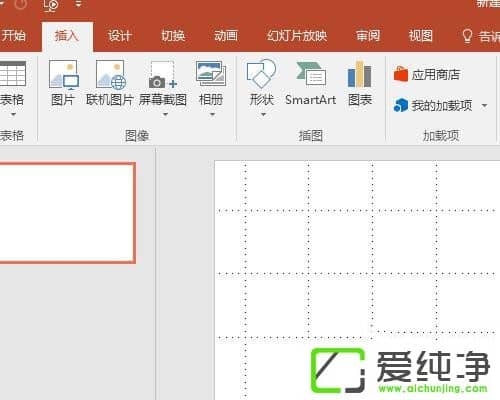500x400 pixels.
Task: Switch to the 设计 Design tab
Action: 120,36
